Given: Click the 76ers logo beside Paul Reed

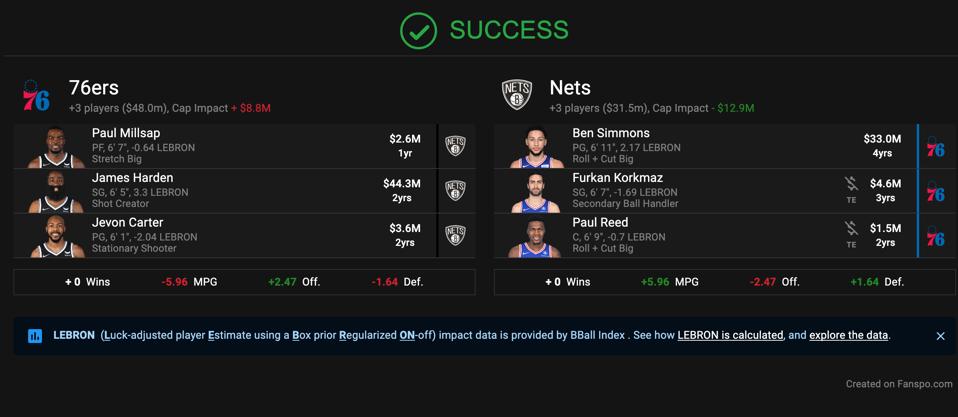Looking at the screenshot, I should pyautogui.click(x=936, y=237).
